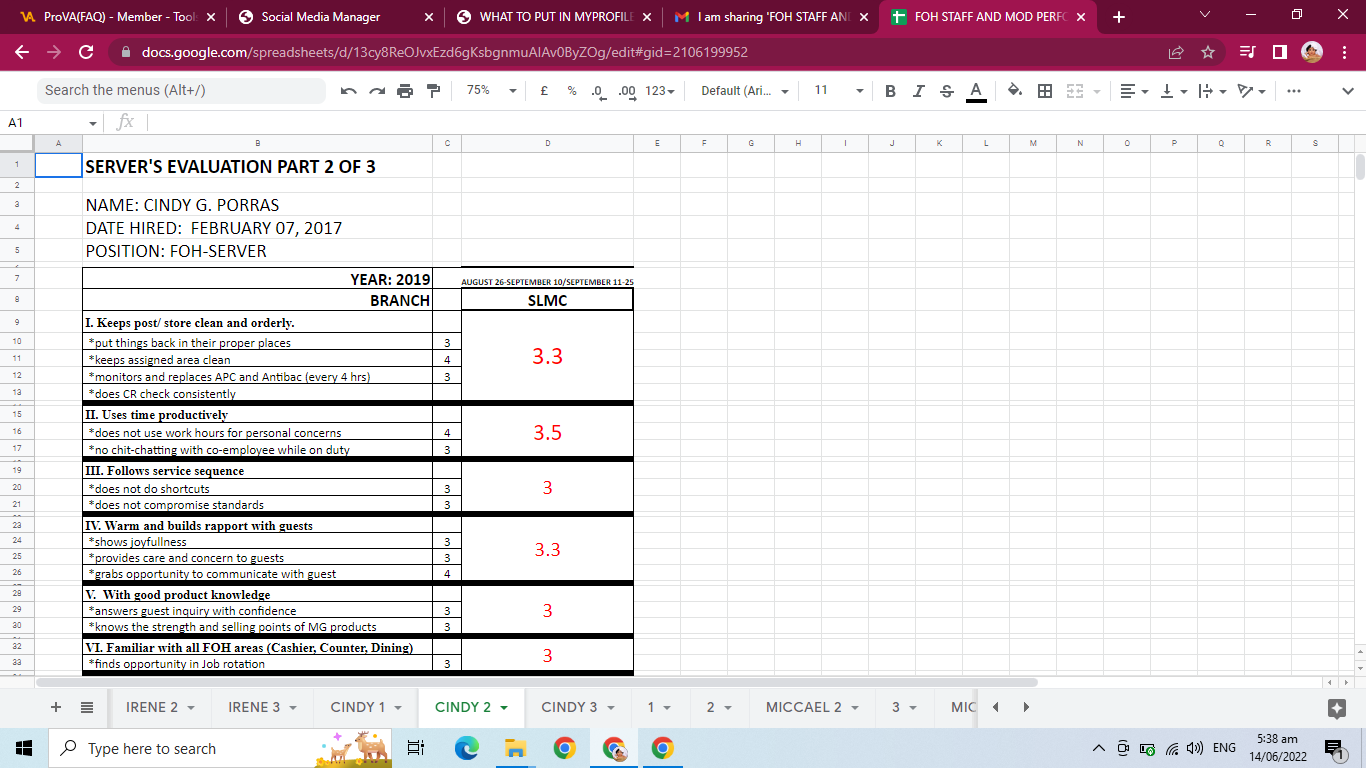Bookmark the page with the star
Image resolution: width=1366 pixels, height=768 pixels.
[x=1209, y=53]
